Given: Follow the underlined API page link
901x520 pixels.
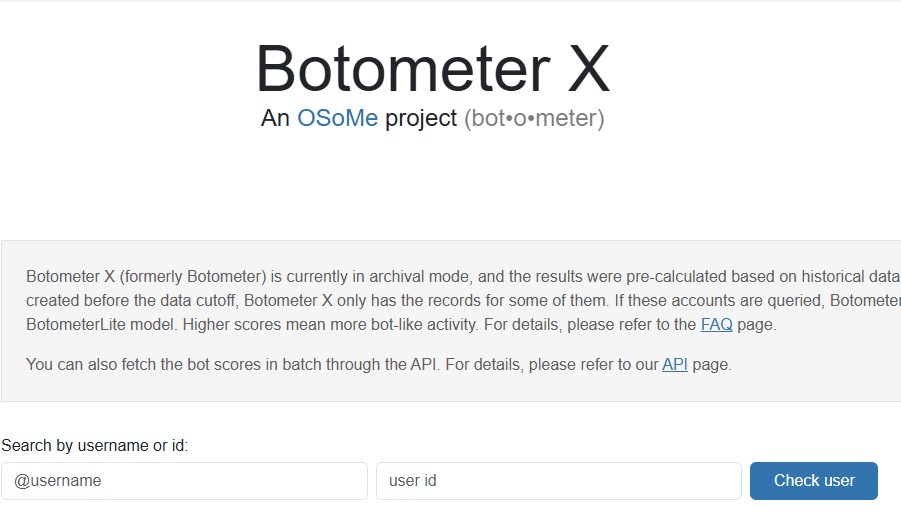Looking at the screenshot, I should coord(674,364).
